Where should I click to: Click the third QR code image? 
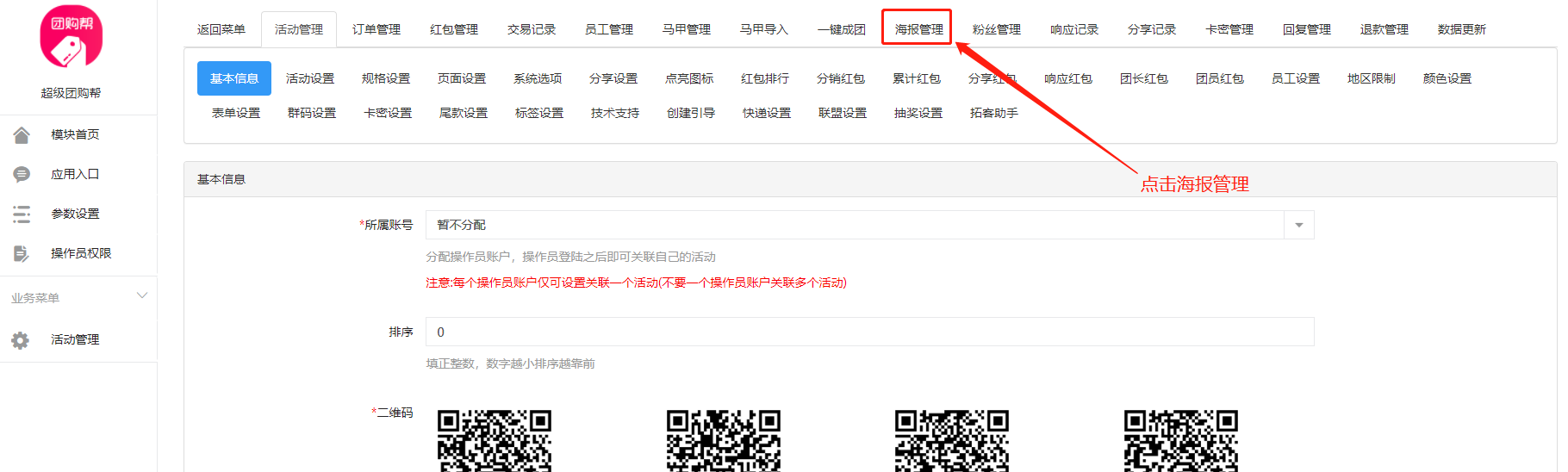click(x=952, y=440)
